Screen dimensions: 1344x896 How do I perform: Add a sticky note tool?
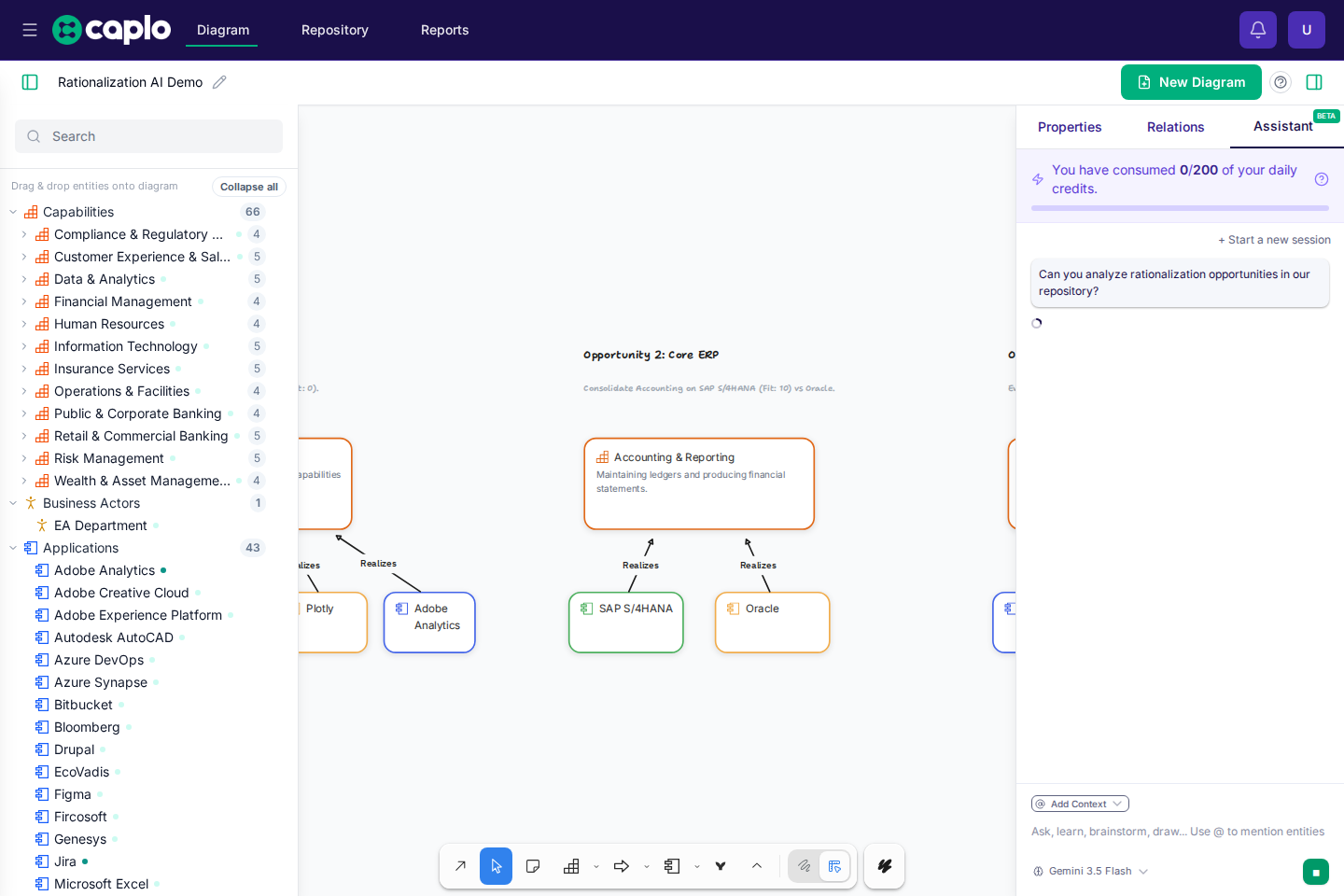coord(533,866)
